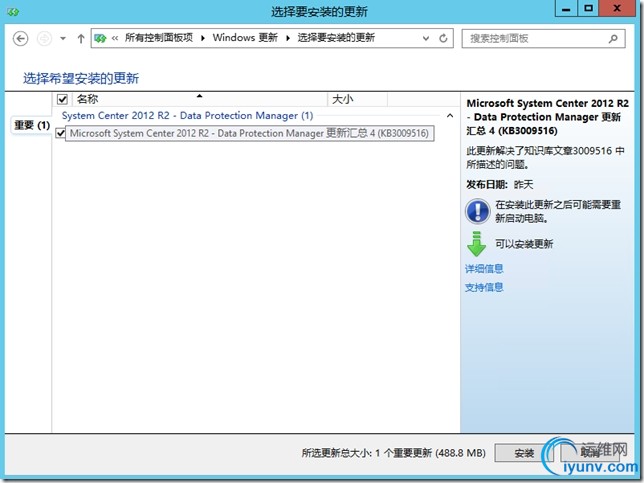Expand the address bar history dropdown
Screen dimensions: 644x483
426,39
